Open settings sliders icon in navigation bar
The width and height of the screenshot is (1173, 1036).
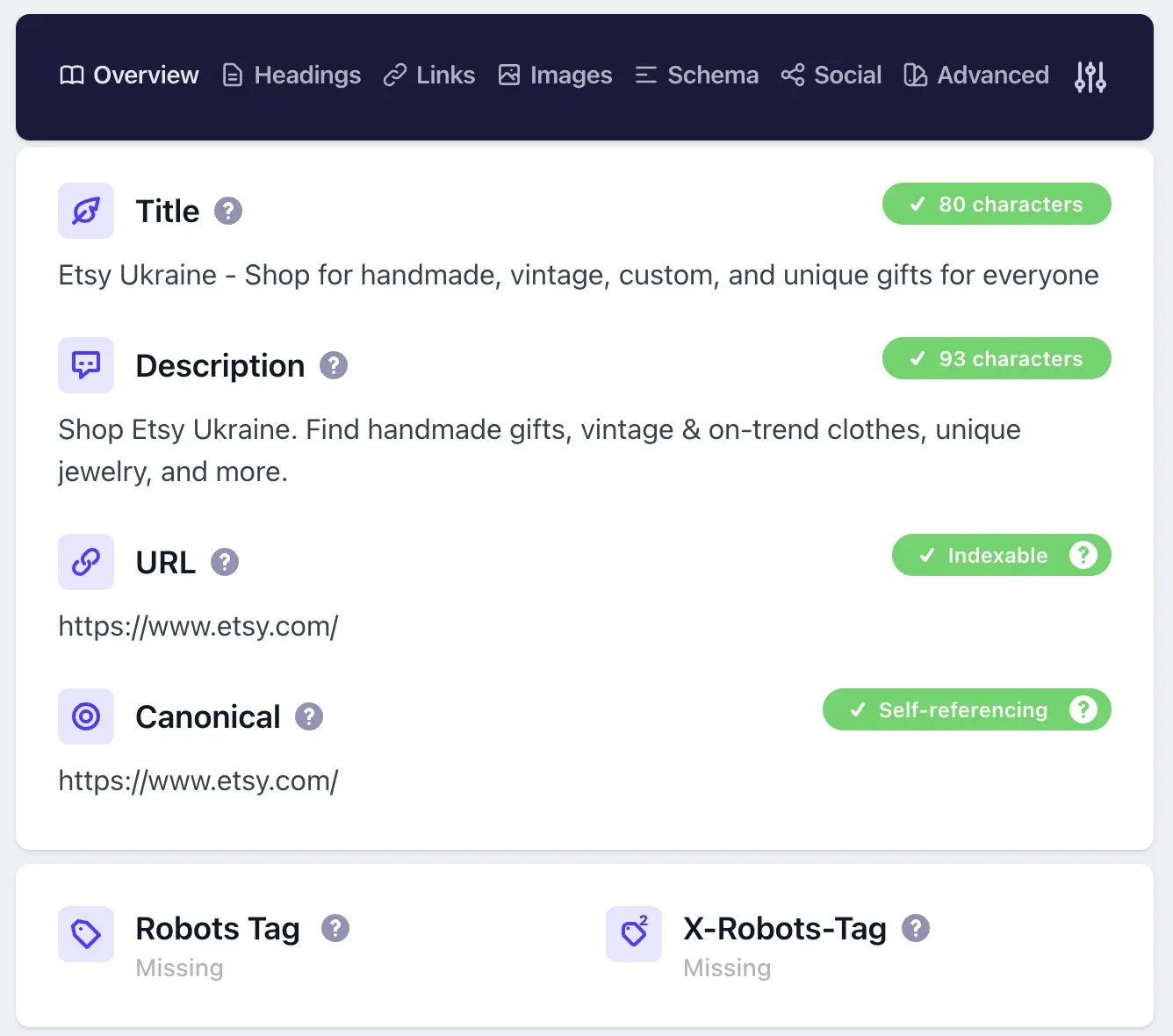click(1090, 77)
